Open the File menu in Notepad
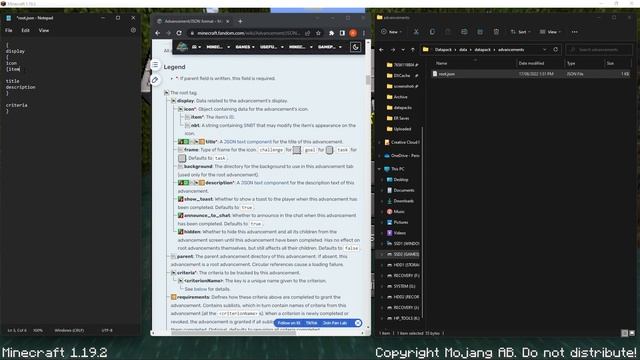 (9, 30)
